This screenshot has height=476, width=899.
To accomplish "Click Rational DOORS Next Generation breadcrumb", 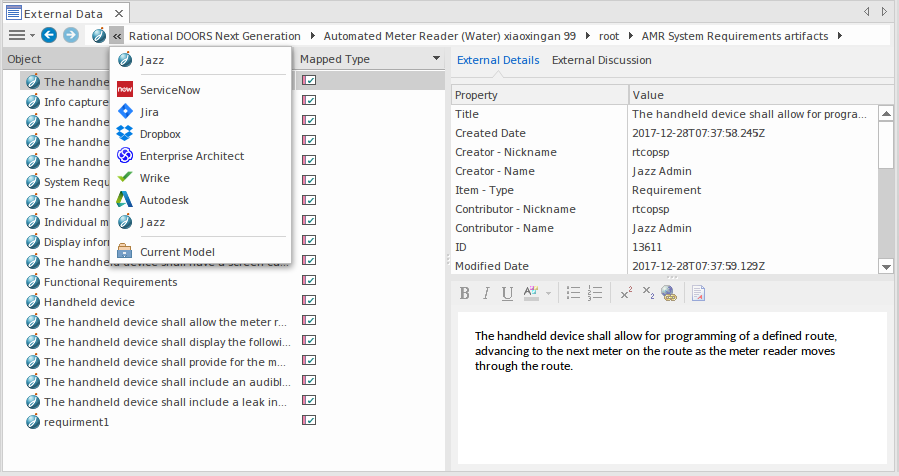I will click(214, 36).
